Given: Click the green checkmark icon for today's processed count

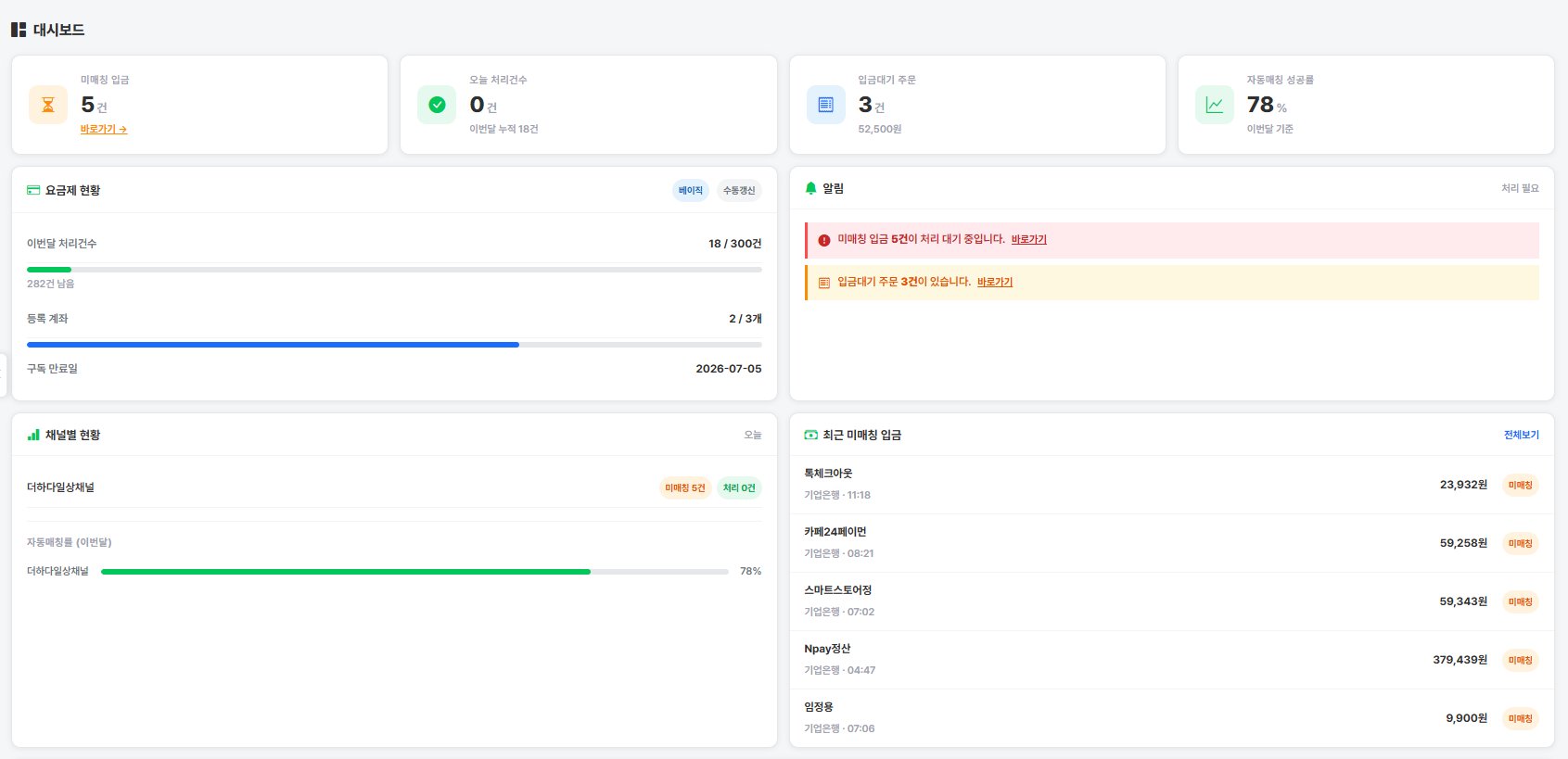Looking at the screenshot, I should (437, 105).
